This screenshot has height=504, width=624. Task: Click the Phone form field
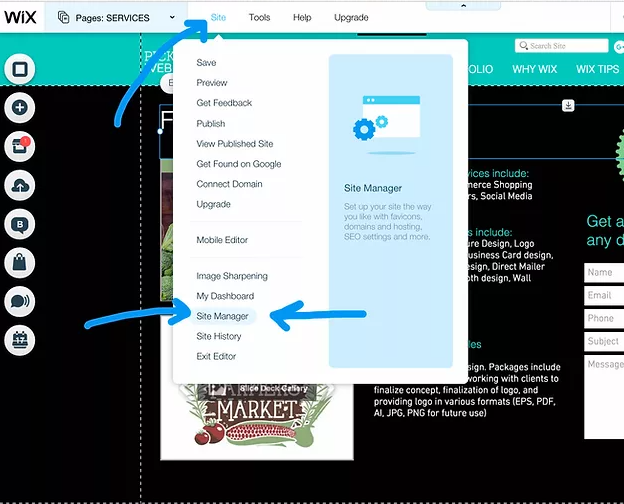point(604,318)
